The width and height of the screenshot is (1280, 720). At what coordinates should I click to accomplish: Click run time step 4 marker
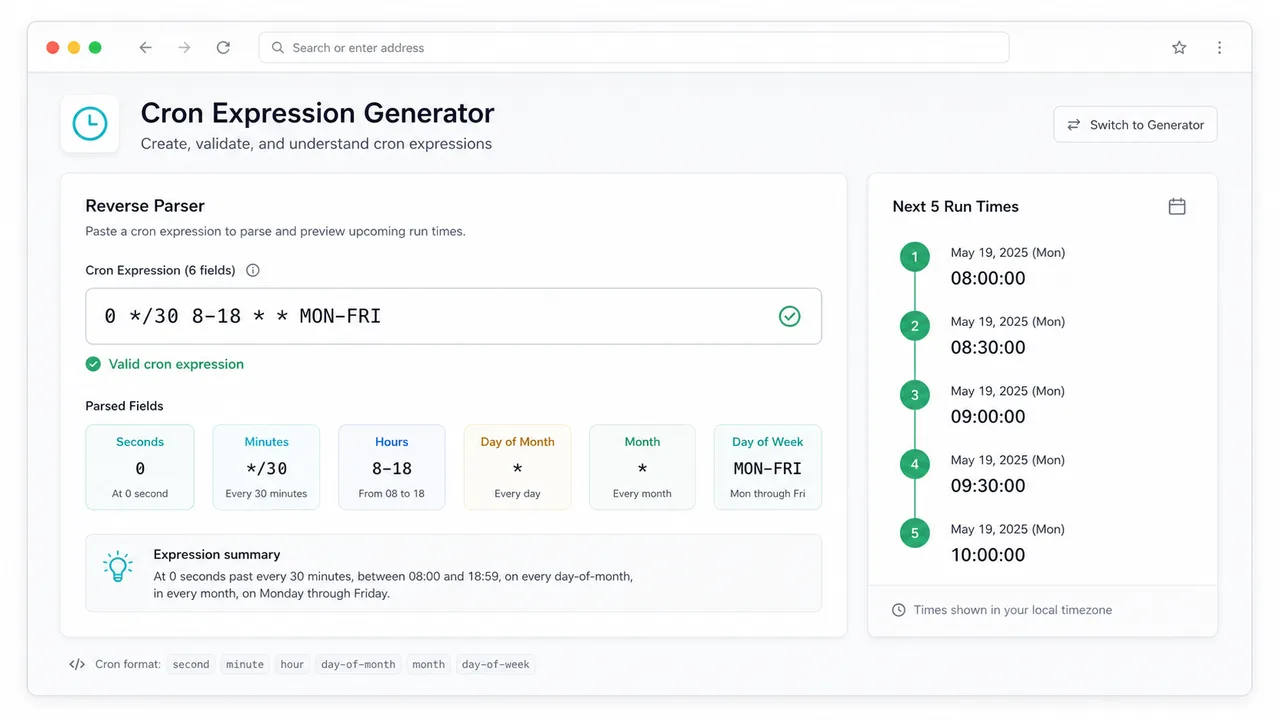(914, 464)
